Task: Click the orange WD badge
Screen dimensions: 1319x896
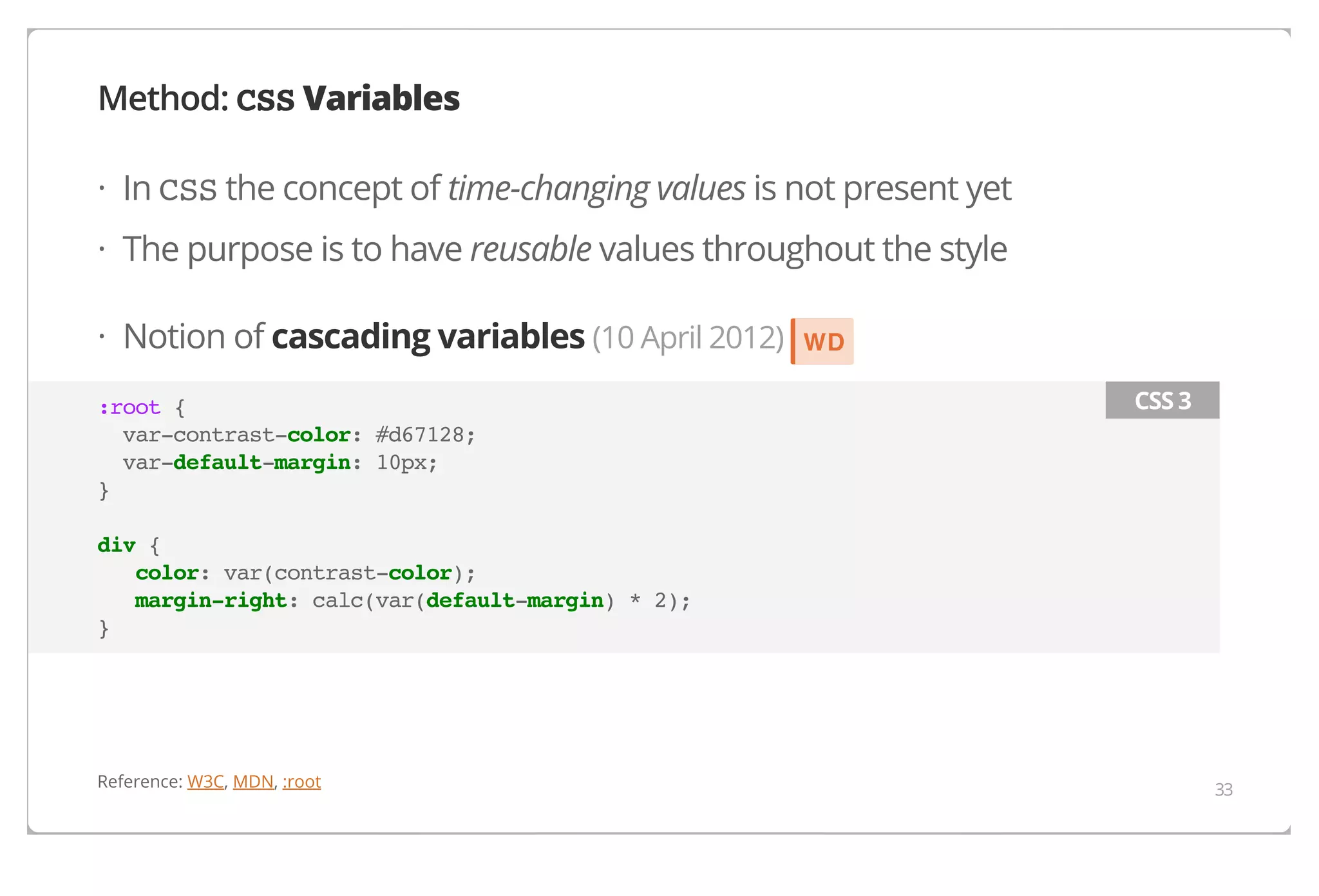Action: [x=822, y=341]
